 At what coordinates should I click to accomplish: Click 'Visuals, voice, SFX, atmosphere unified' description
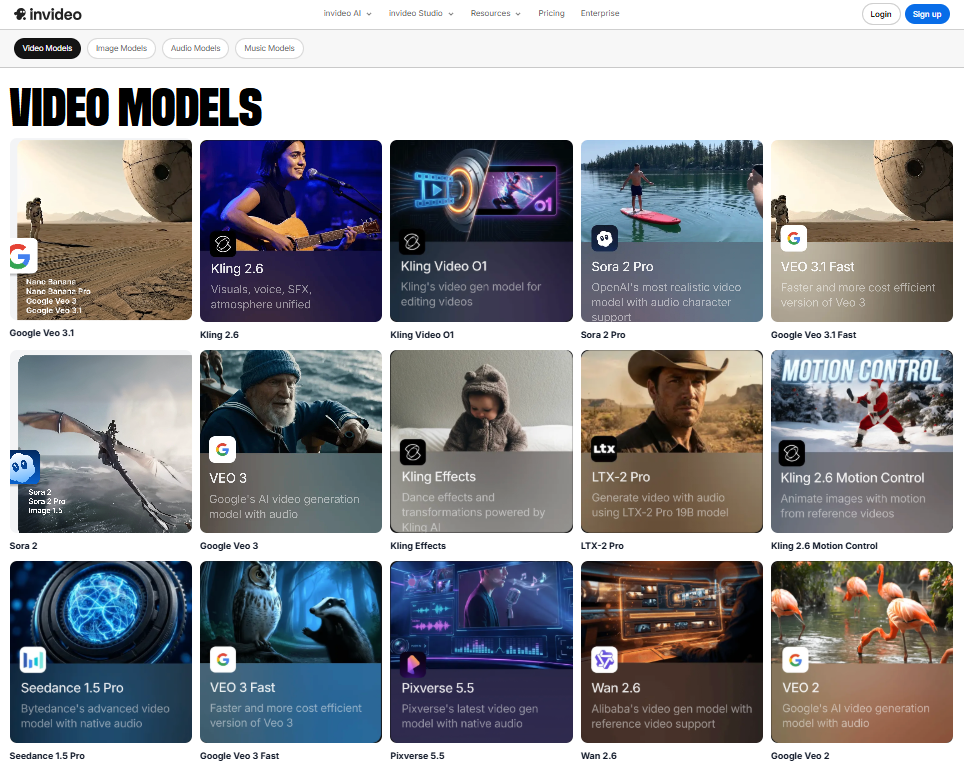tap(261, 297)
